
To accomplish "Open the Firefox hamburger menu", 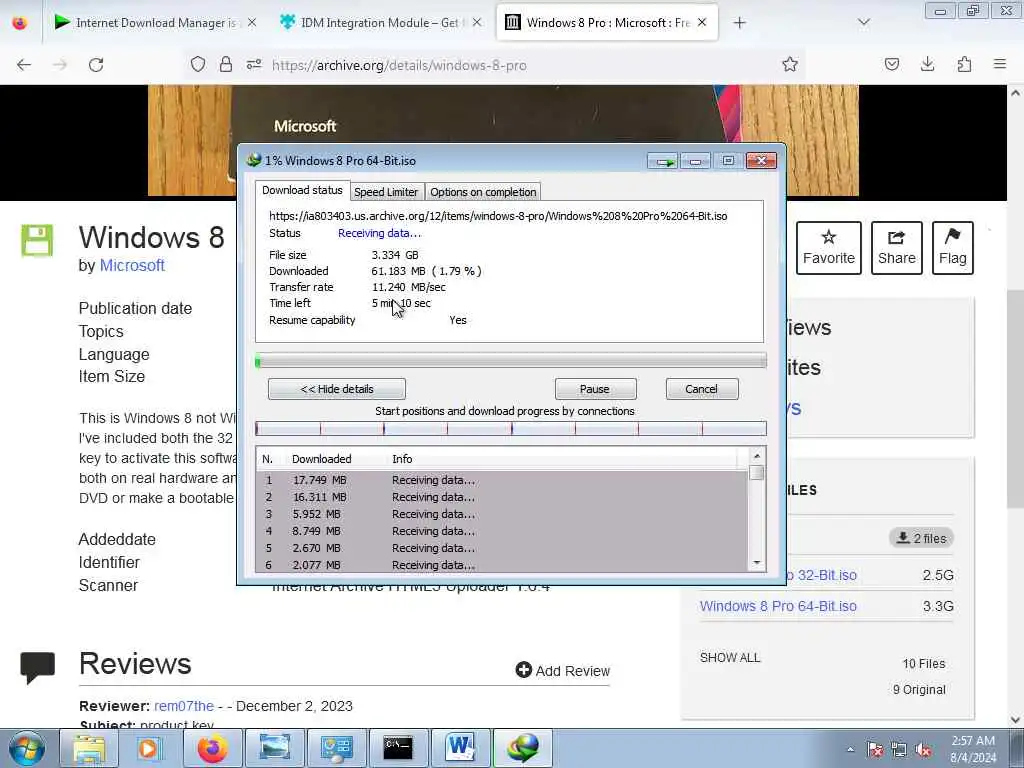I will pos(1000,64).
